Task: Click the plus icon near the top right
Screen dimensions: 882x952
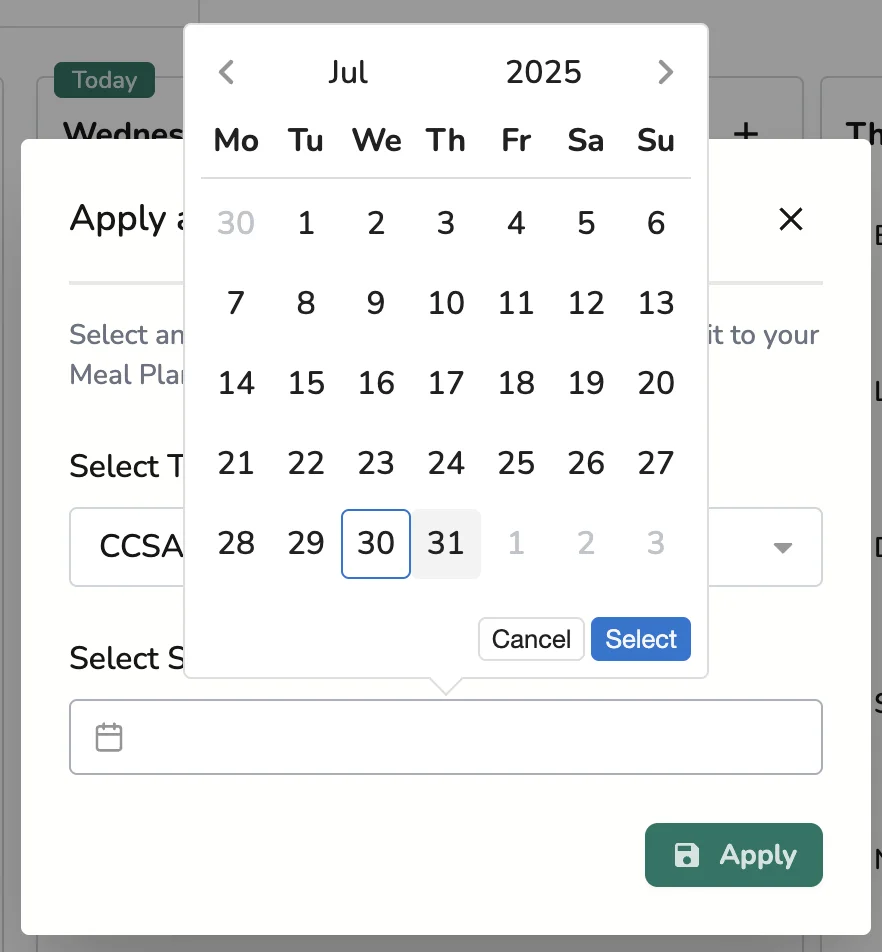Action: (746, 134)
